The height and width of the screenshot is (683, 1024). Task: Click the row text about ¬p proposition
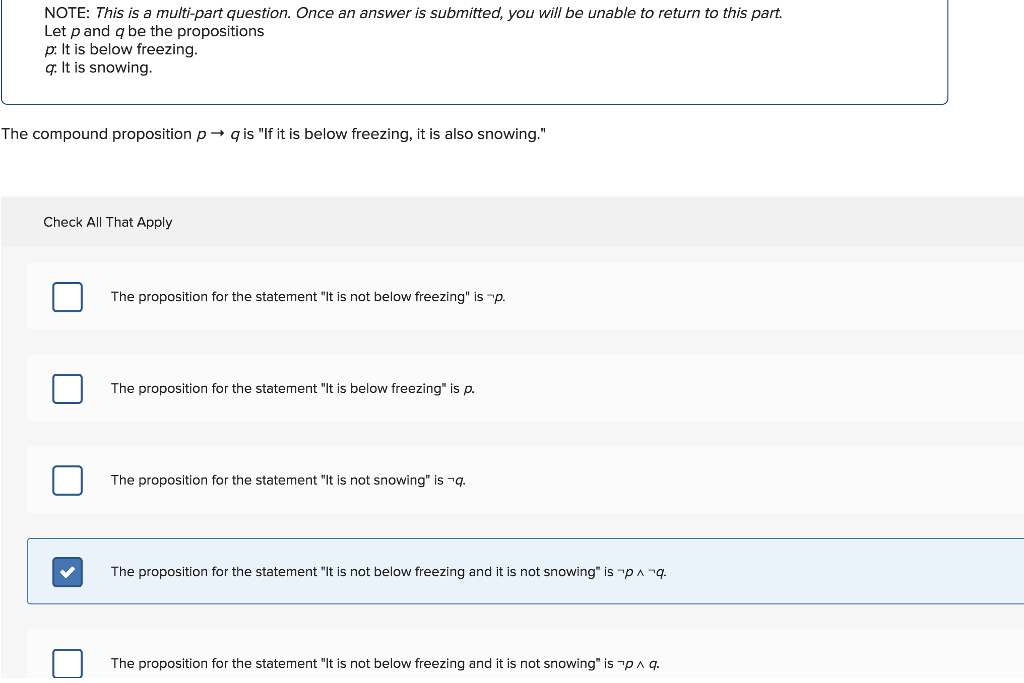(307, 297)
